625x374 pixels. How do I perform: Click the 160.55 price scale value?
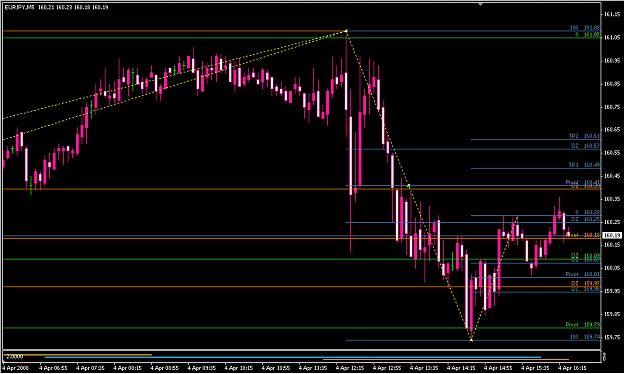(x=612, y=153)
